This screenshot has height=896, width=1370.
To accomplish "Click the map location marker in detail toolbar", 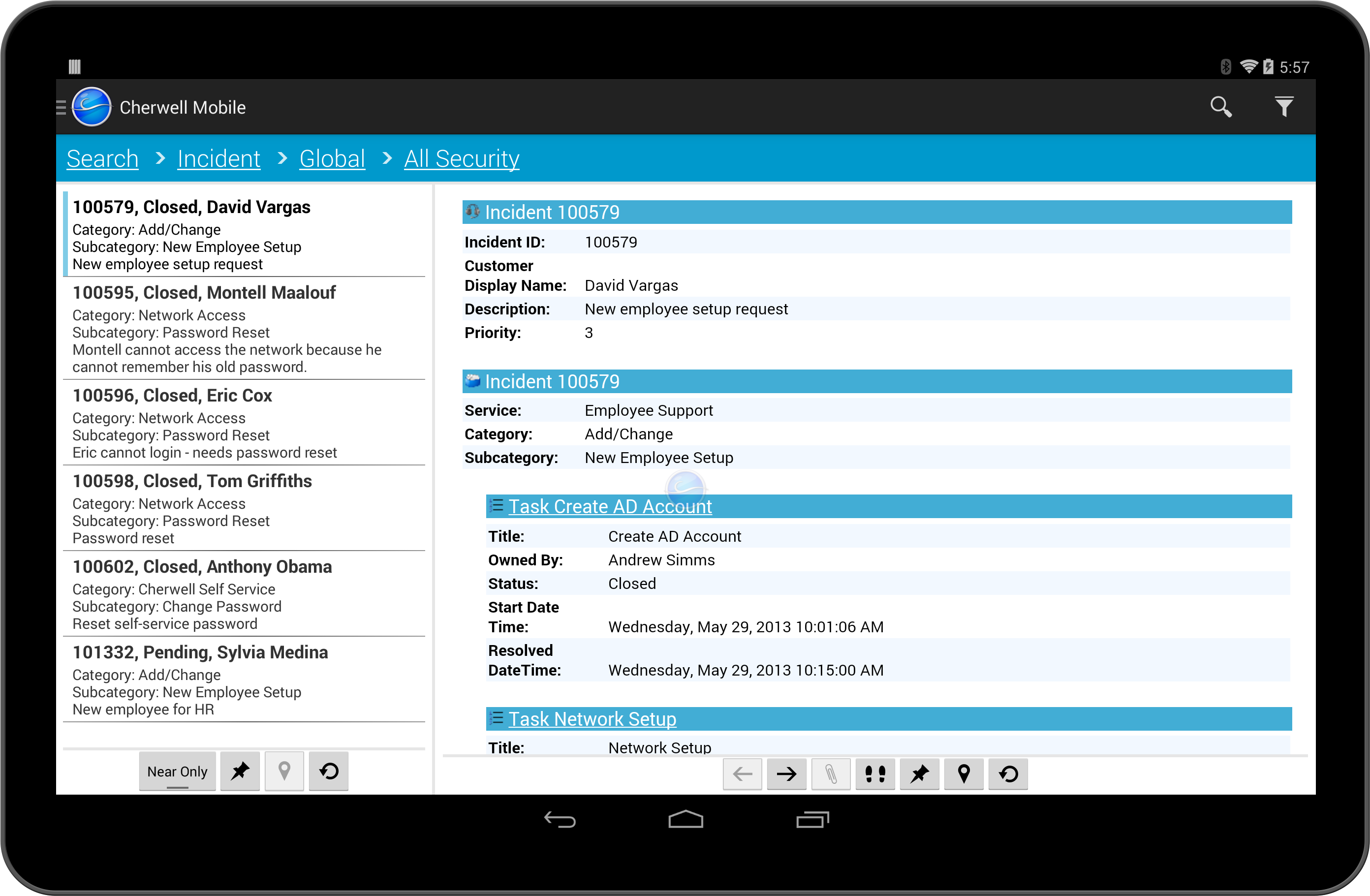I will (964, 774).
